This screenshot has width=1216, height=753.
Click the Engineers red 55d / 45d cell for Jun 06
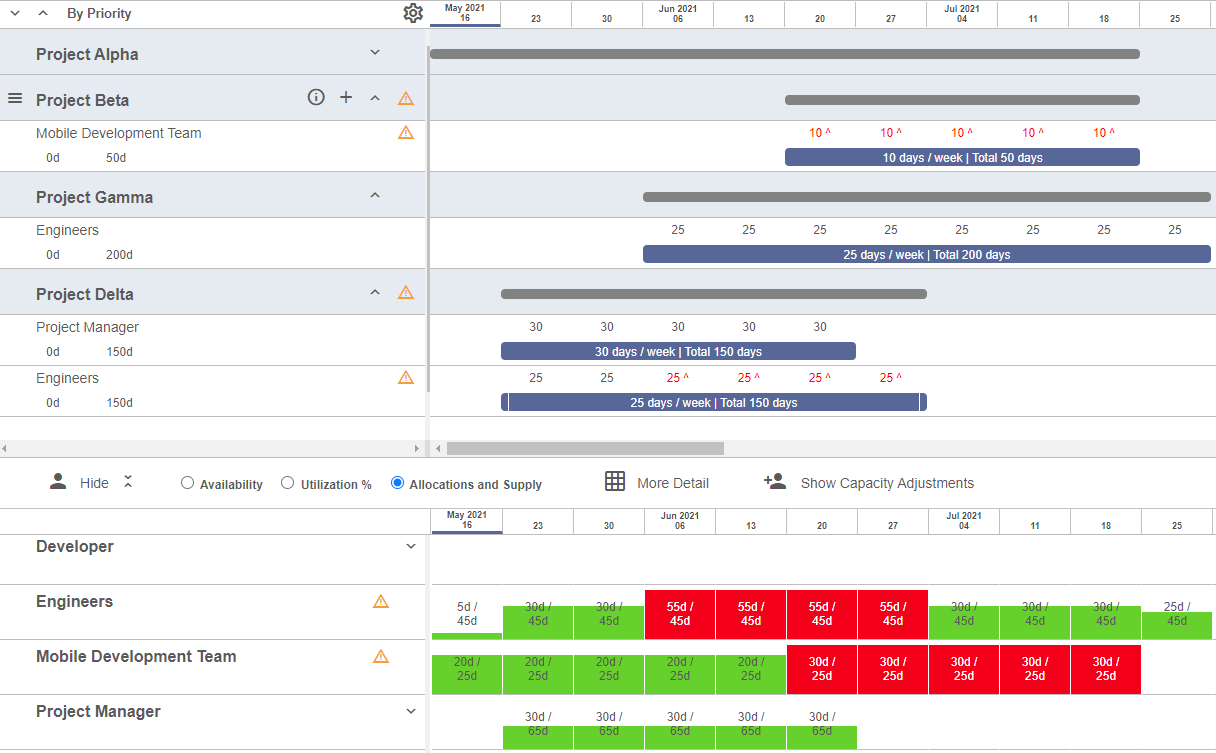tap(680, 614)
